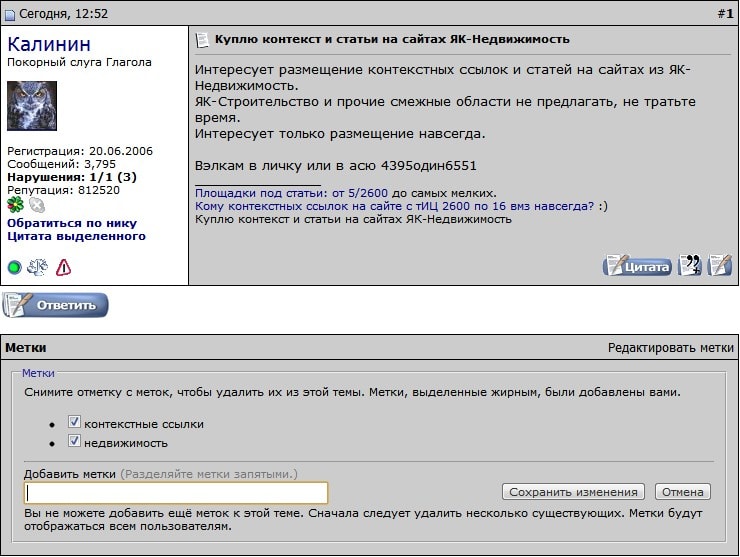Click the line Вэлкам в личку или в асю
Viewport: 740px width, 557px height.
point(336,166)
